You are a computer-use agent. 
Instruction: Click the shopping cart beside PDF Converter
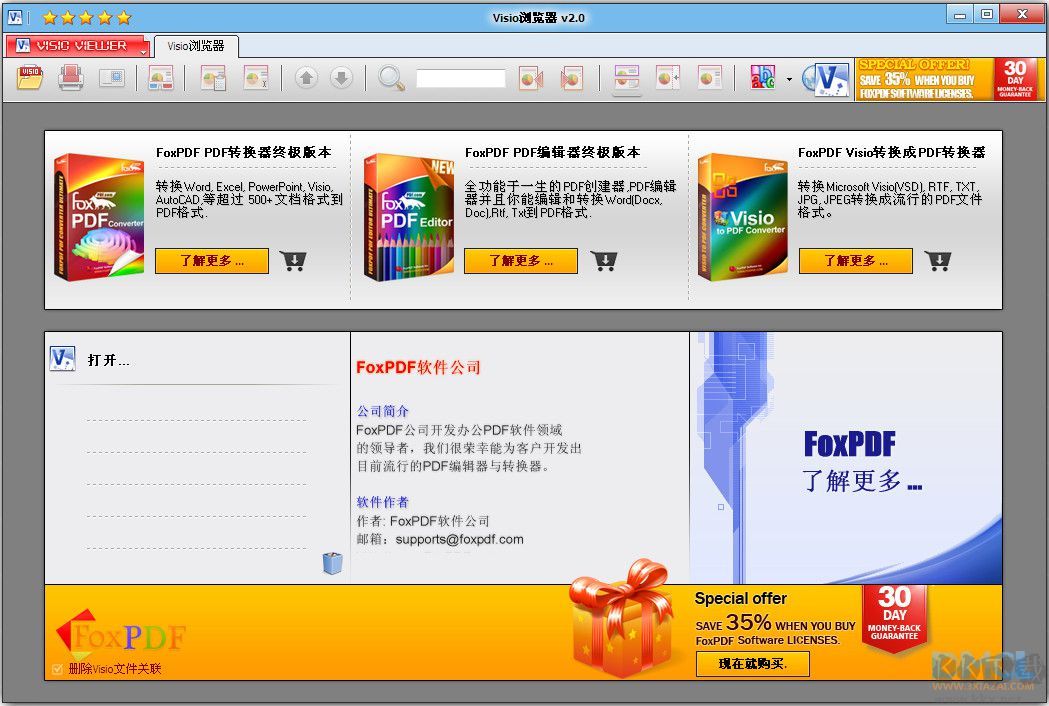[294, 261]
